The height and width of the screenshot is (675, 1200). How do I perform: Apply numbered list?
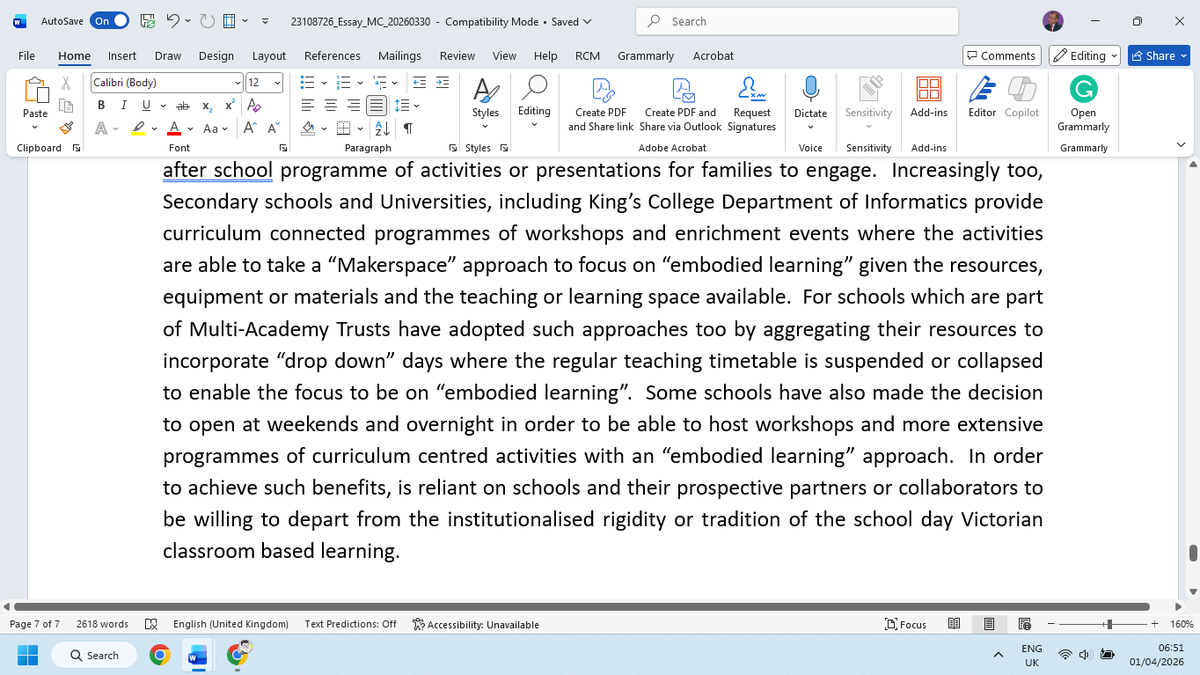[346, 83]
